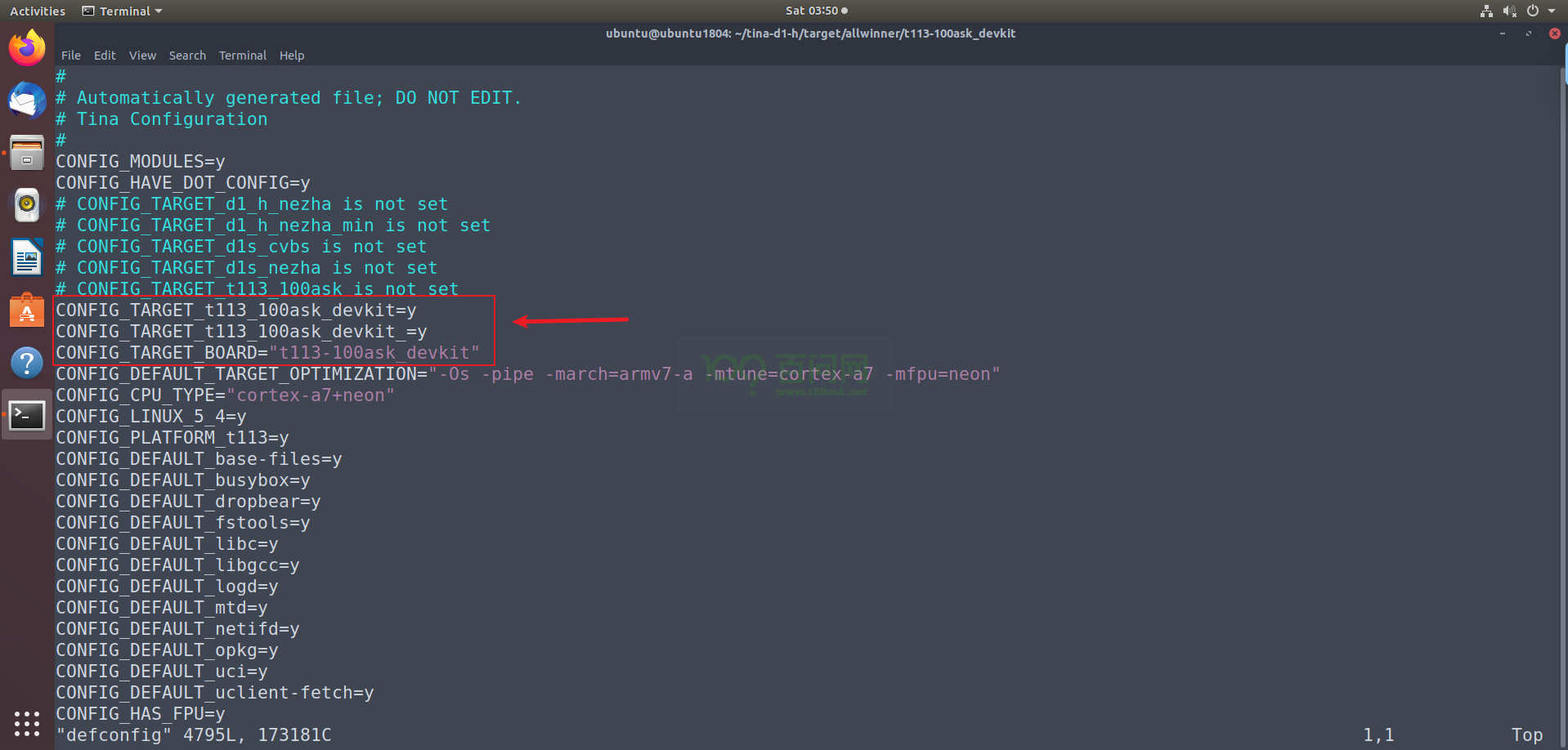Click the network status icon
The image size is (1568, 750).
coord(1486,11)
